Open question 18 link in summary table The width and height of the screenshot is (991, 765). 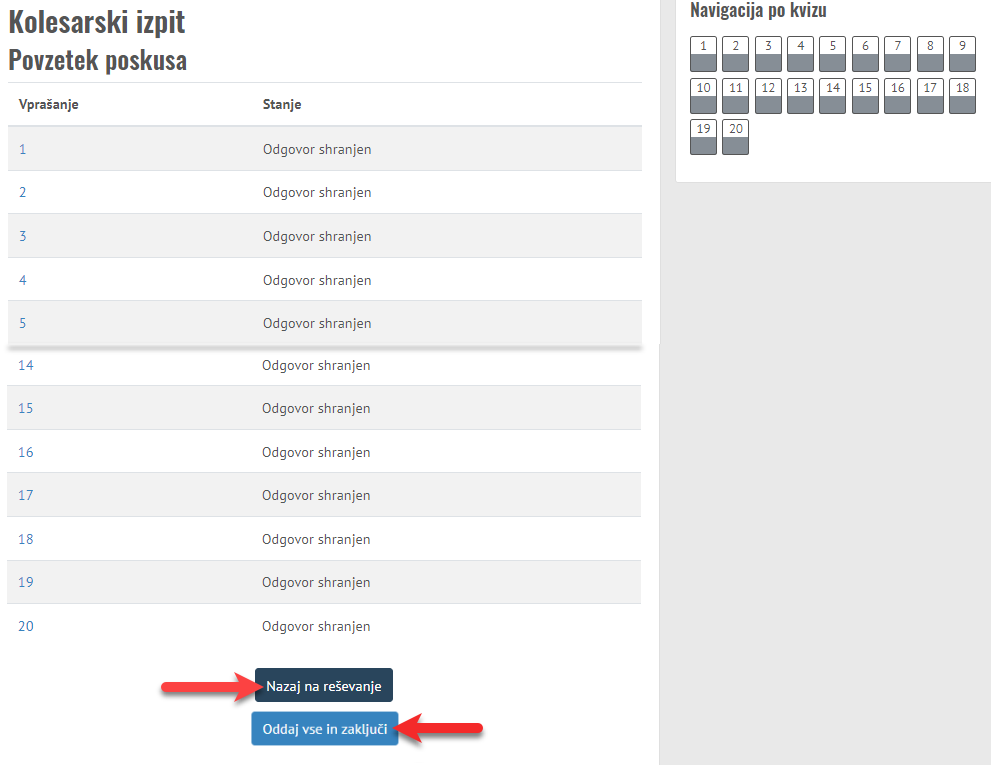click(26, 539)
